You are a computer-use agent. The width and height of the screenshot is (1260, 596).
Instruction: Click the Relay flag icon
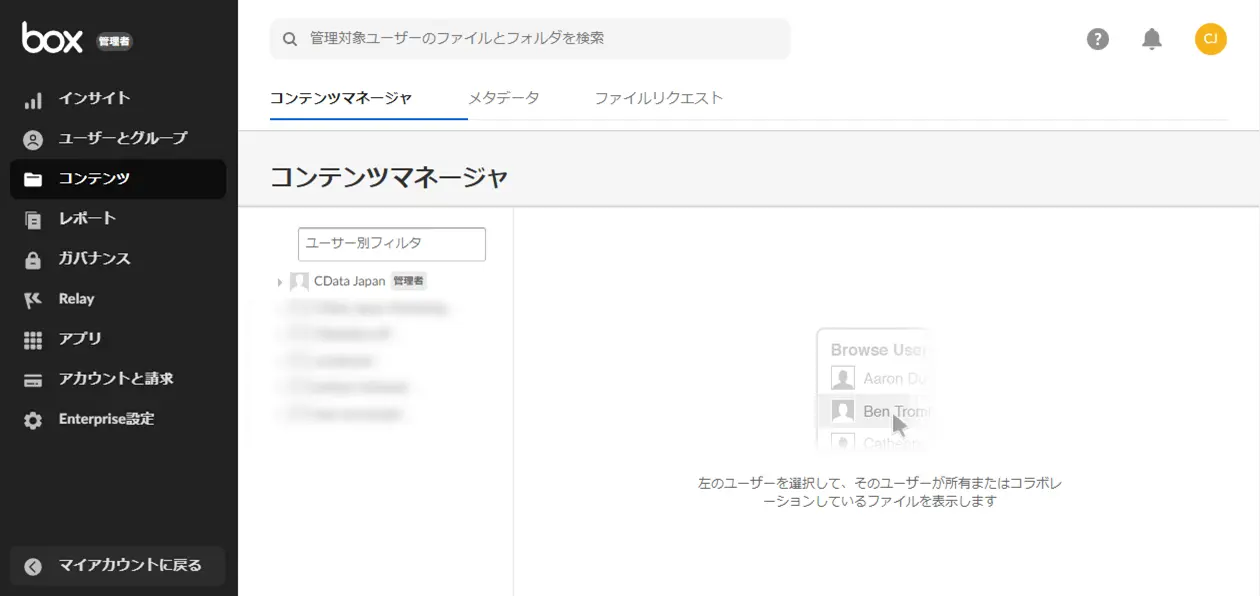[x=33, y=299]
